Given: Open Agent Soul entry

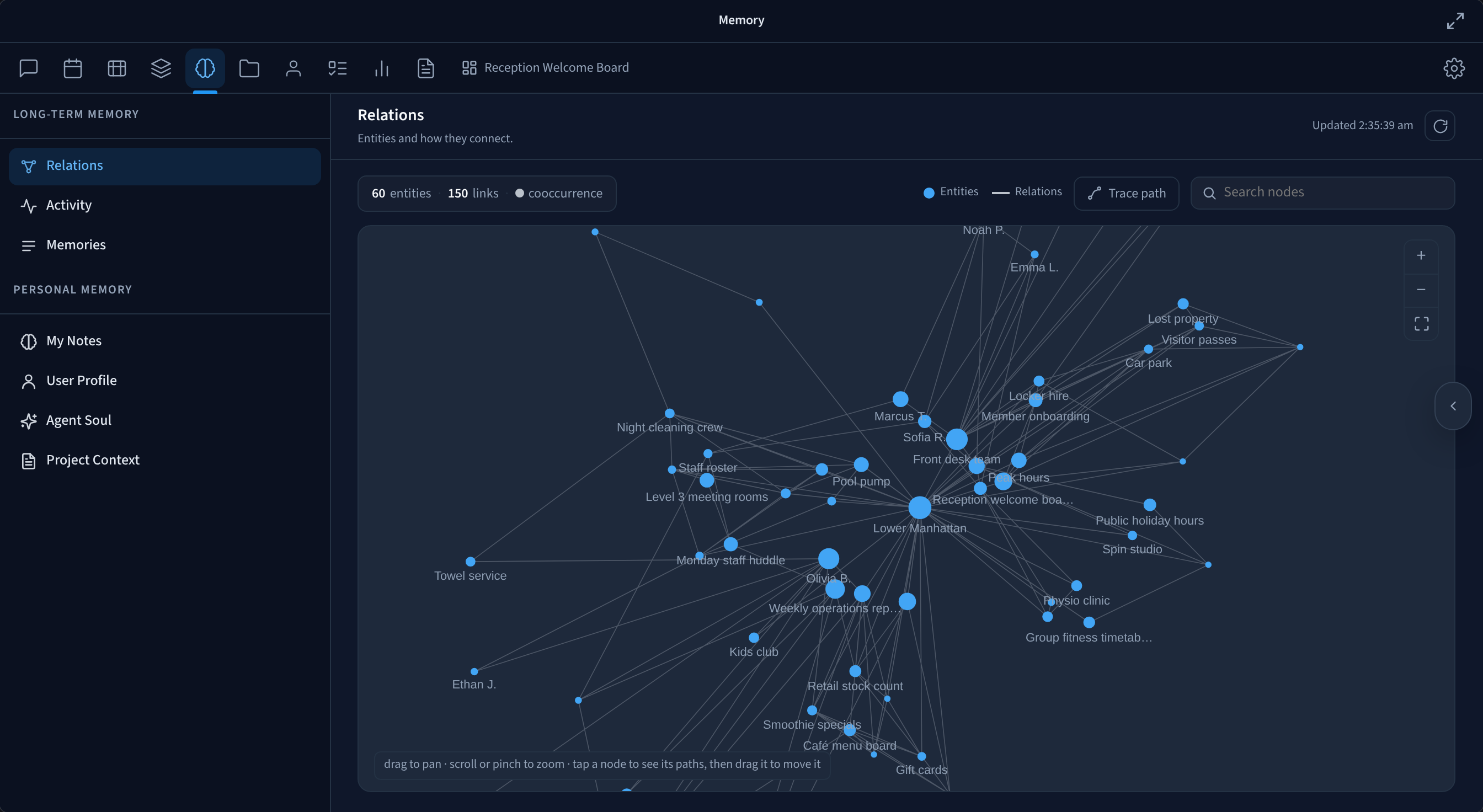Looking at the screenshot, I should (164, 420).
